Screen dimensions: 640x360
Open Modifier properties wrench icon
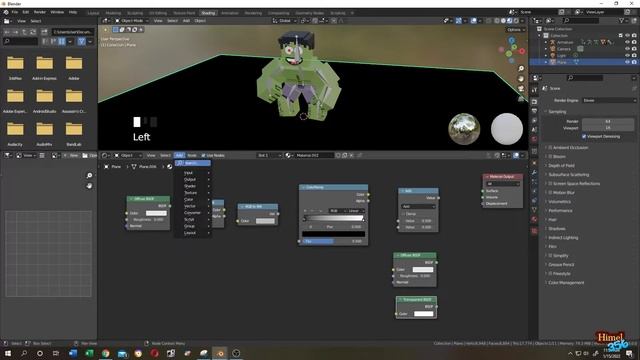534,172
